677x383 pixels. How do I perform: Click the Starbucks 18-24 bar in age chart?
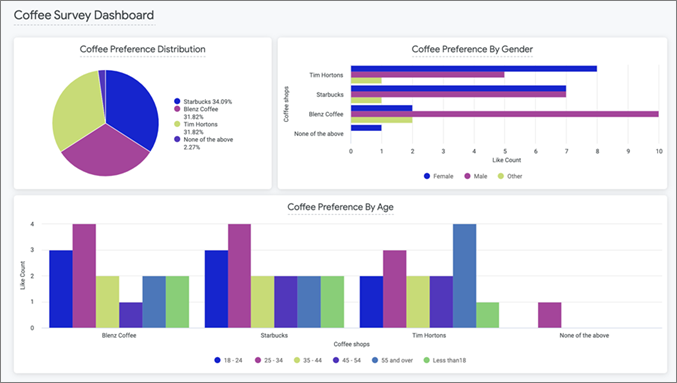pos(216,289)
